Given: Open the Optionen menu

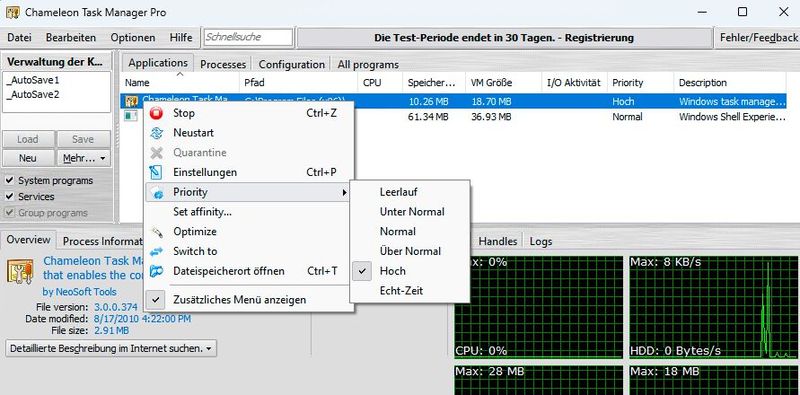Looking at the screenshot, I should point(133,38).
